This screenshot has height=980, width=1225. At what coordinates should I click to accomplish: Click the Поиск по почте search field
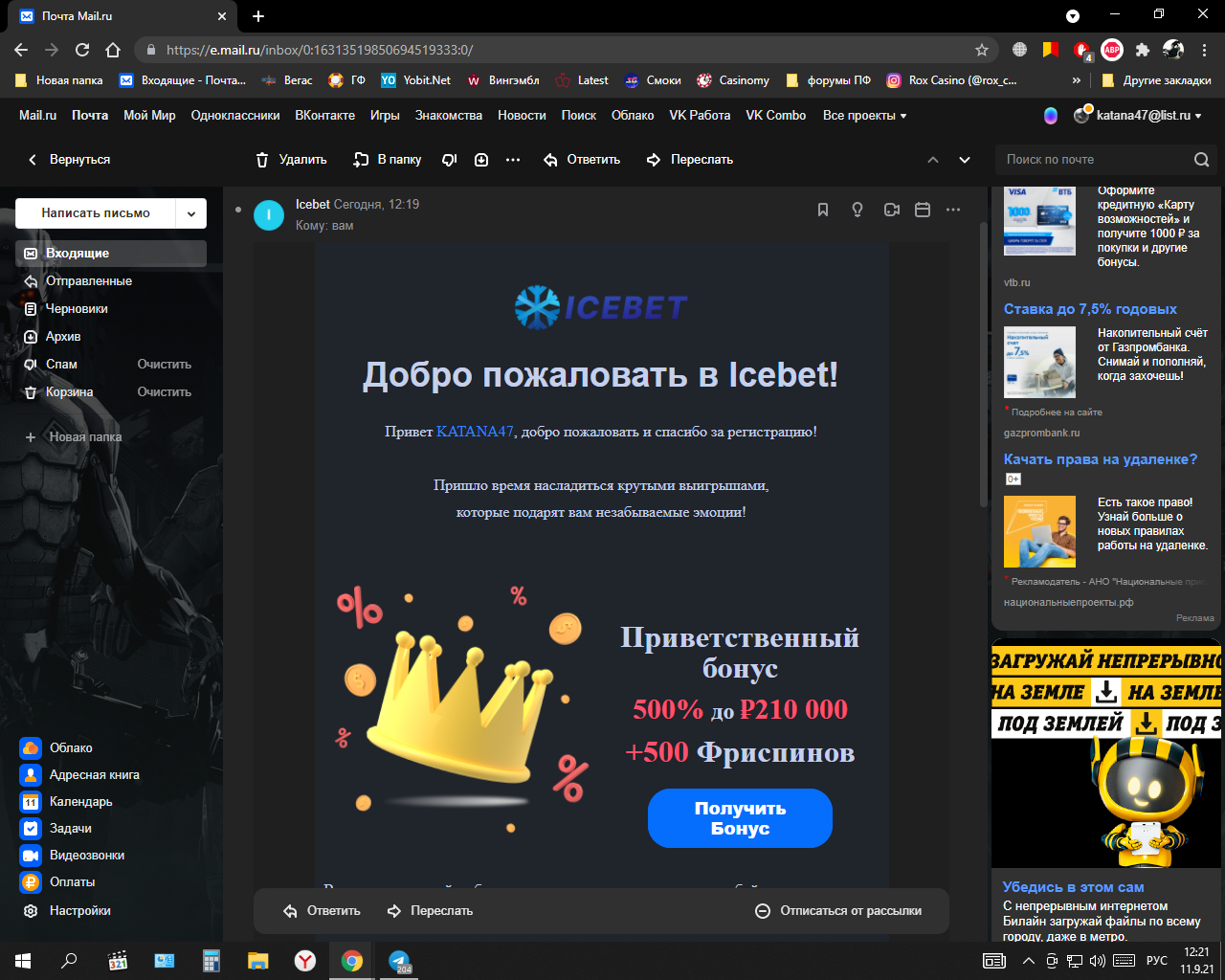[1091, 160]
